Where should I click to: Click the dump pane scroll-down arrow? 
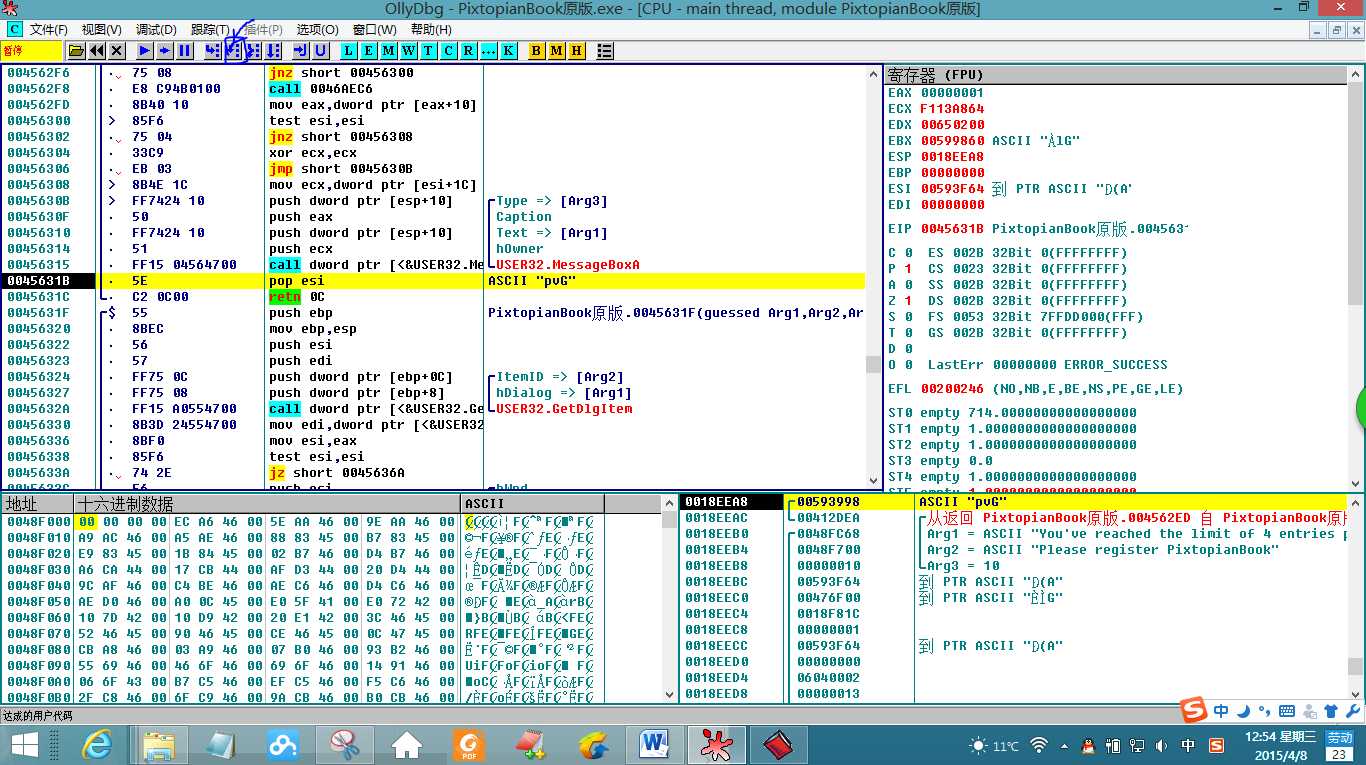(x=670, y=696)
